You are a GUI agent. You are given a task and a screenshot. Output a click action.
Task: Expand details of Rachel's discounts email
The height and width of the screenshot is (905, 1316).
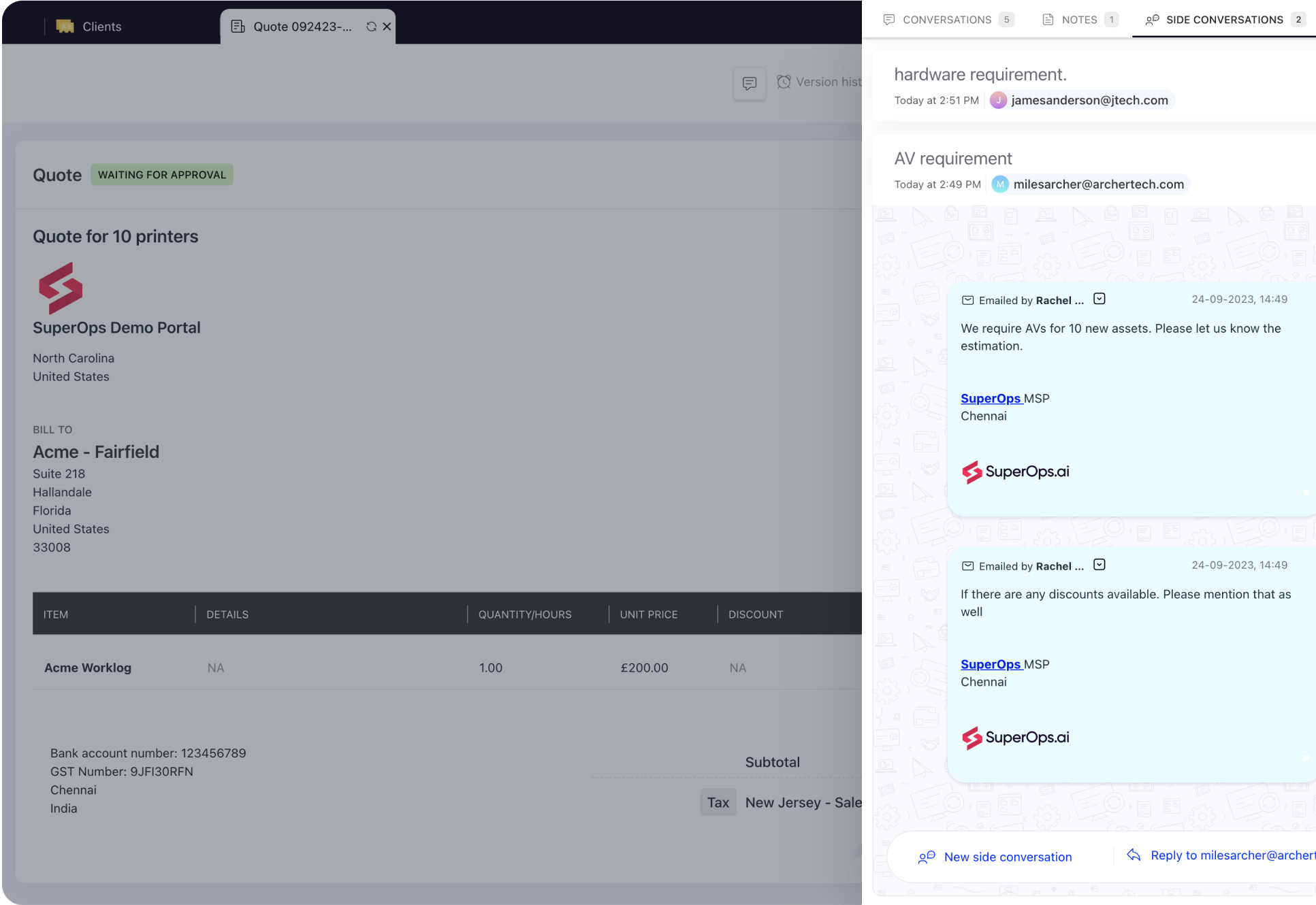pos(1099,564)
